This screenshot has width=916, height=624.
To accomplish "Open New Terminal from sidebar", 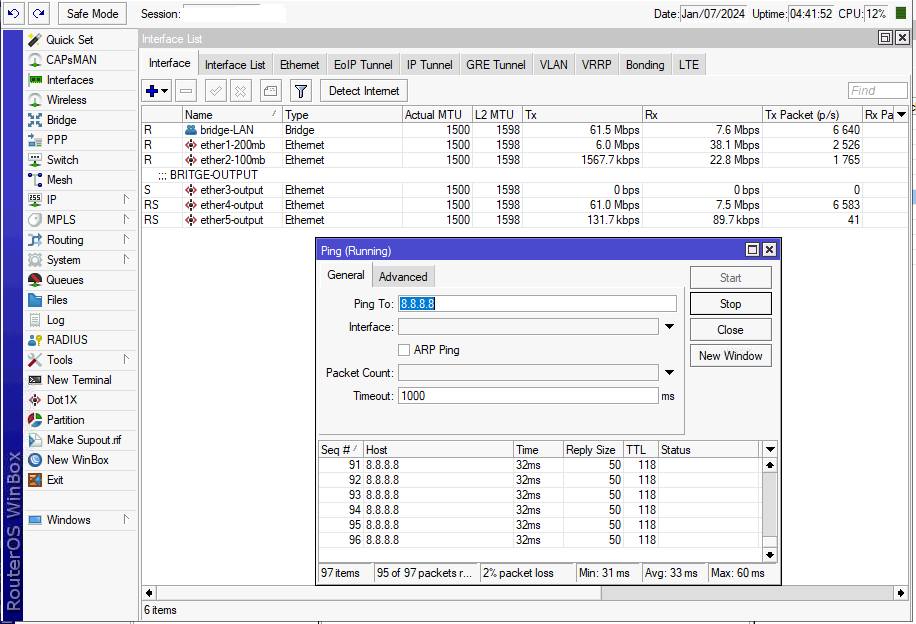I will tap(79, 380).
